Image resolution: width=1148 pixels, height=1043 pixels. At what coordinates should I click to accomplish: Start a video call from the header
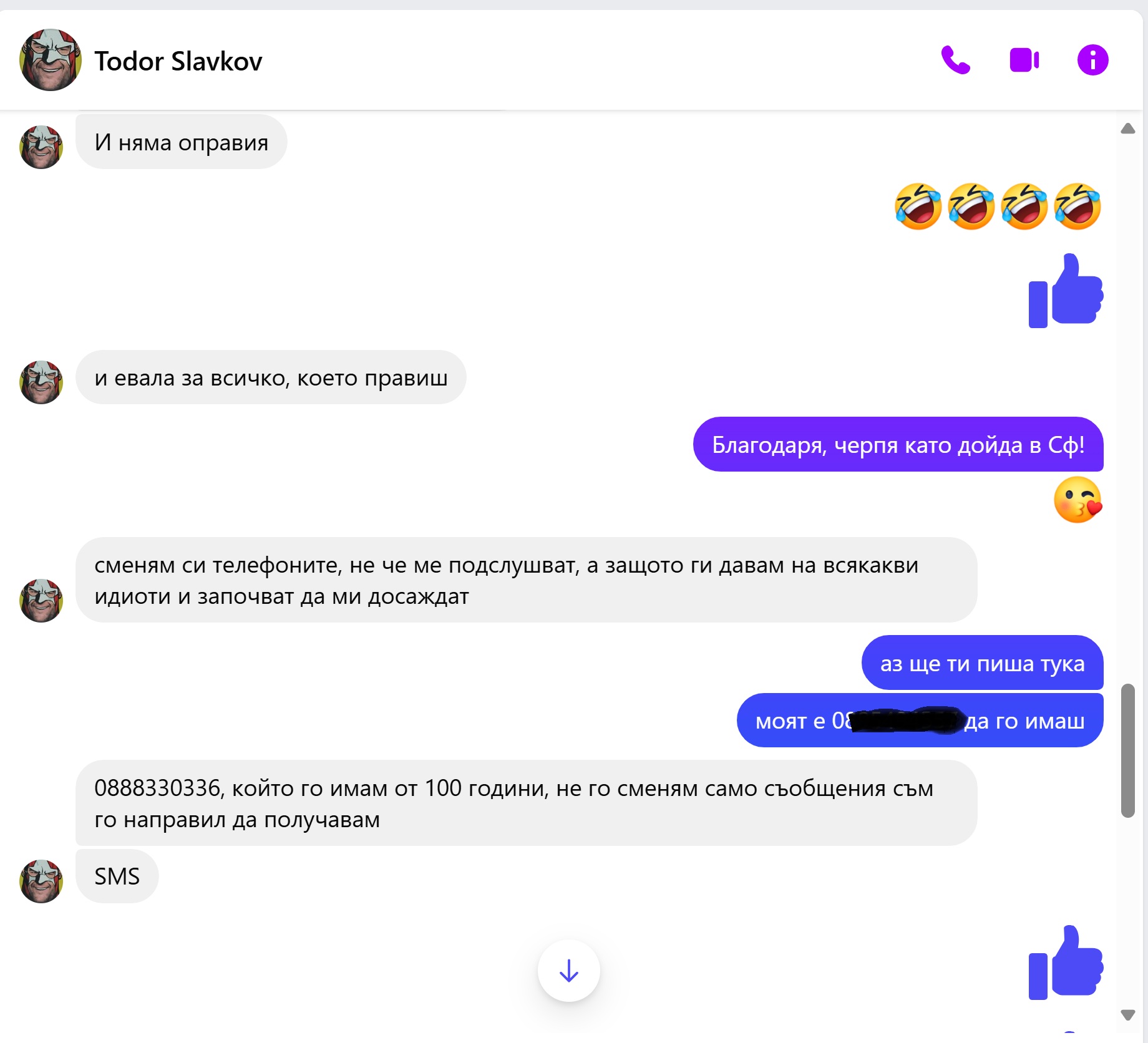(1024, 61)
